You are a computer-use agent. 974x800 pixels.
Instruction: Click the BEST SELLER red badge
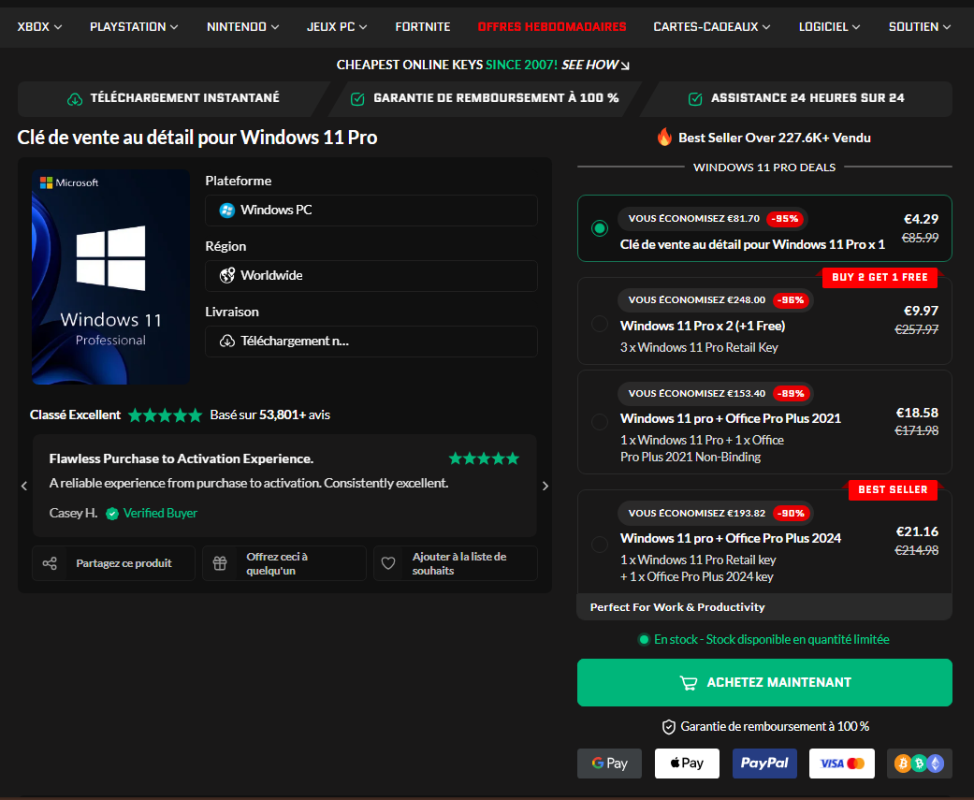(893, 489)
